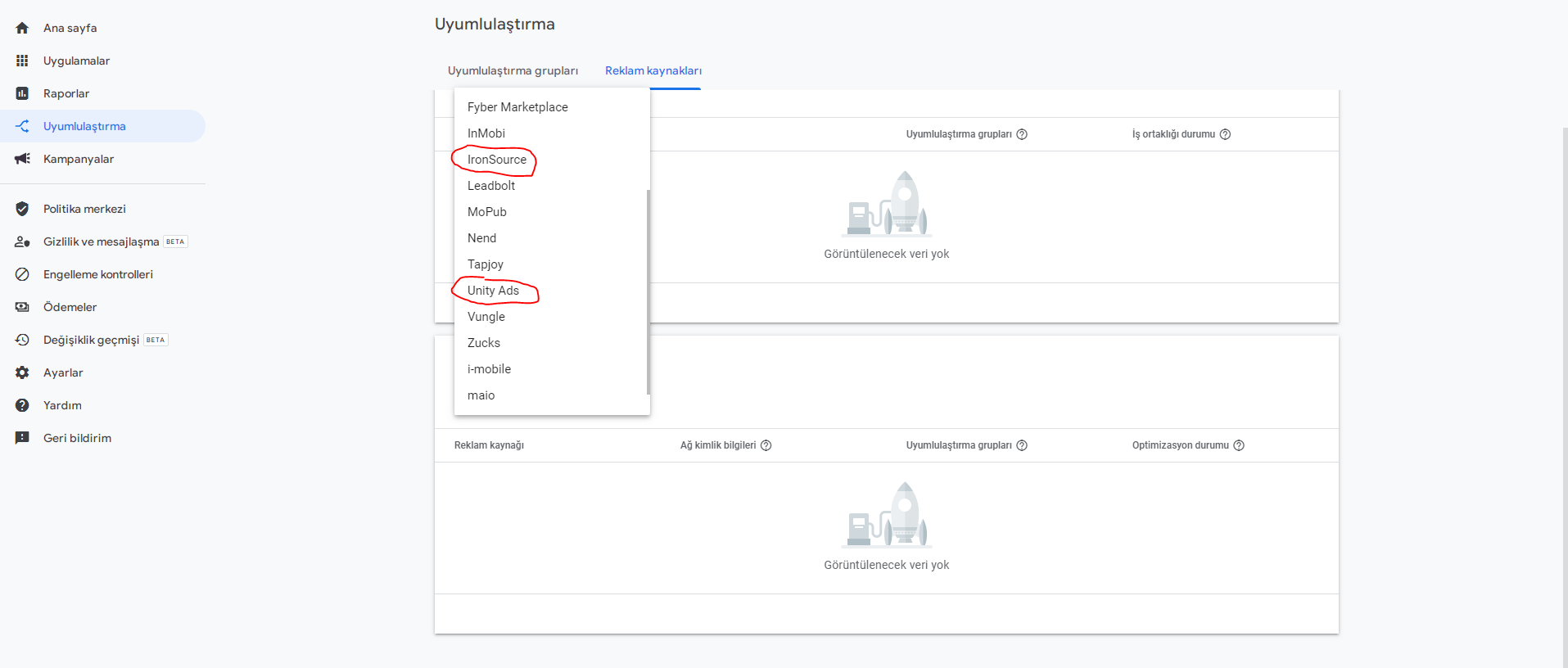Click help icon beside Ağ kimlik bilgileri
The image size is (1568, 668).
(766, 445)
